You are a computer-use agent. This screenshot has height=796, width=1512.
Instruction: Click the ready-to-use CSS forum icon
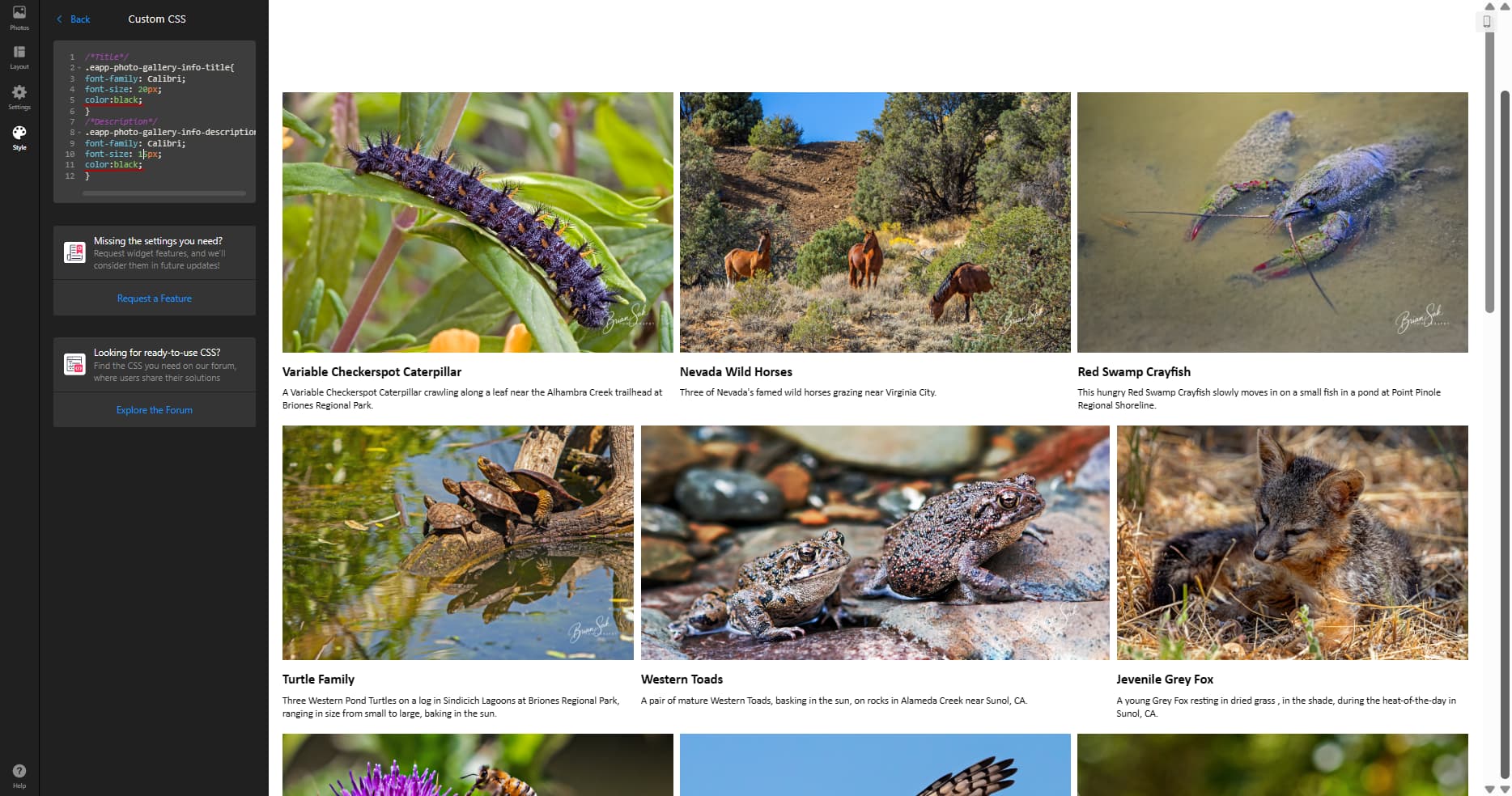[x=74, y=364]
